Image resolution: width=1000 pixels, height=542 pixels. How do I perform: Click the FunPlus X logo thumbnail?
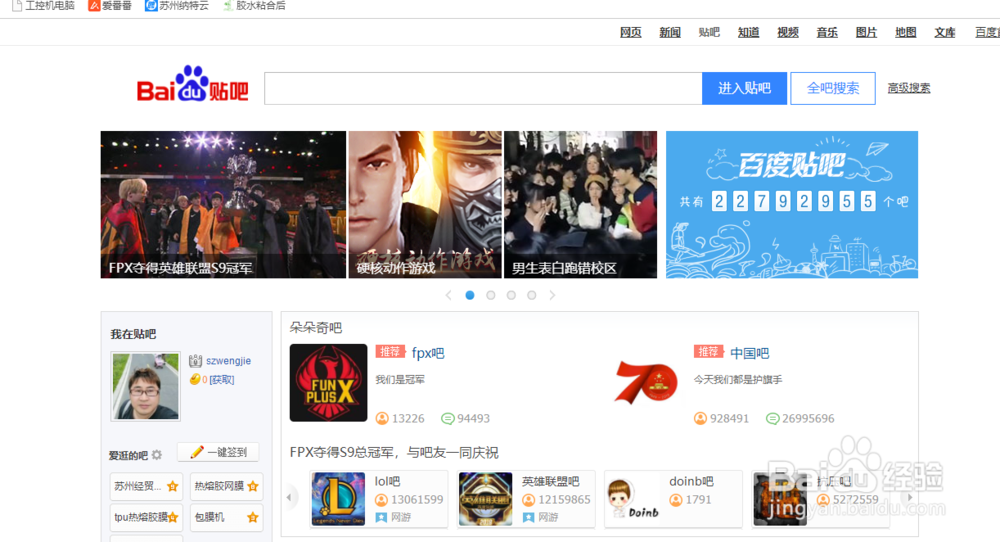pyautogui.click(x=328, y=383)
